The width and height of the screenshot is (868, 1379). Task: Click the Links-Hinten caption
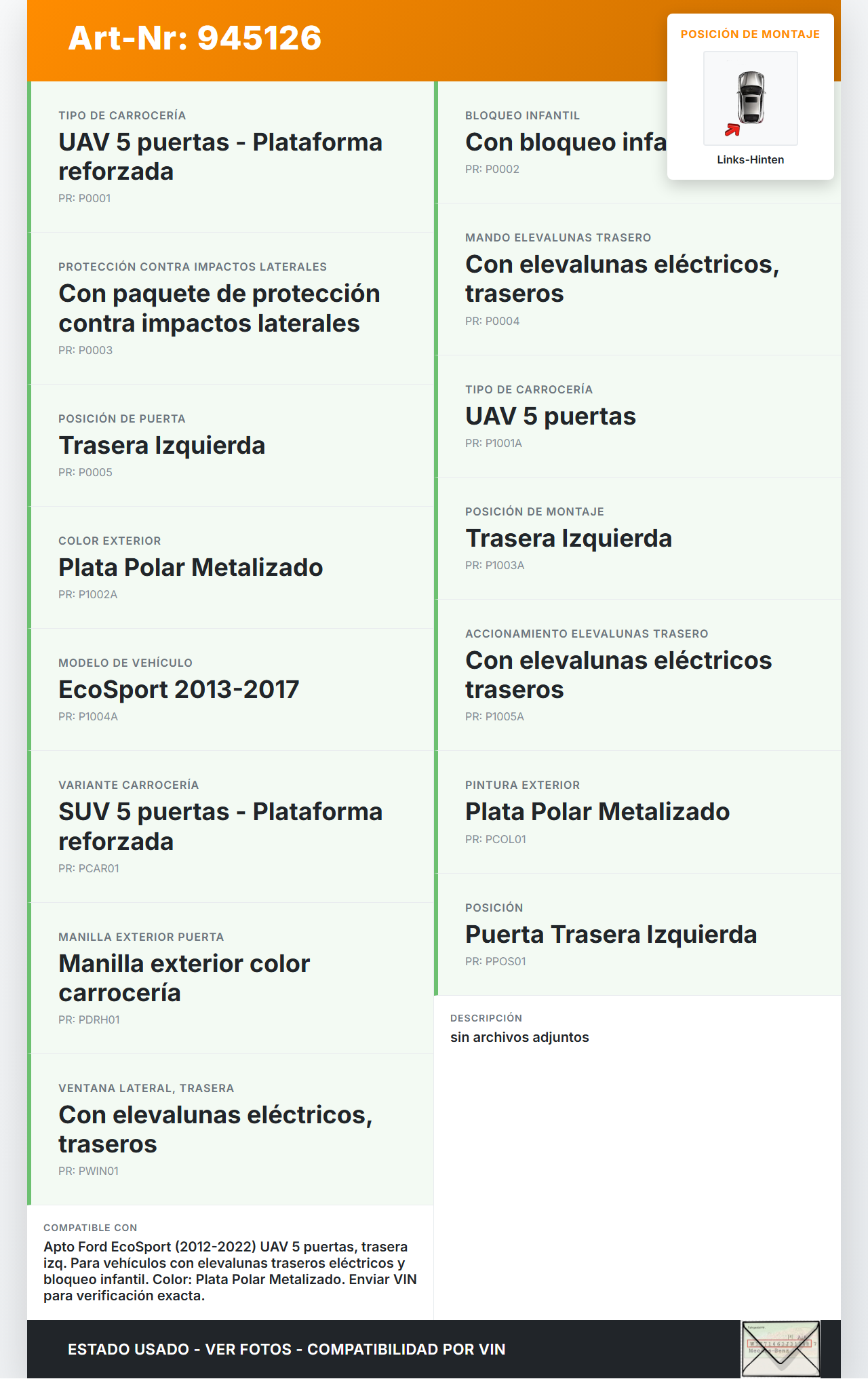pyautogui.click(x=750, y=159)
